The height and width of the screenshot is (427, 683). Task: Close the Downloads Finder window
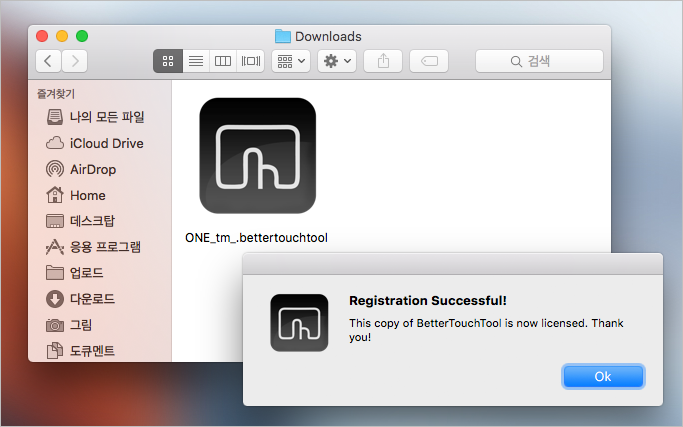pyautogui.click(x=42, y=36)
